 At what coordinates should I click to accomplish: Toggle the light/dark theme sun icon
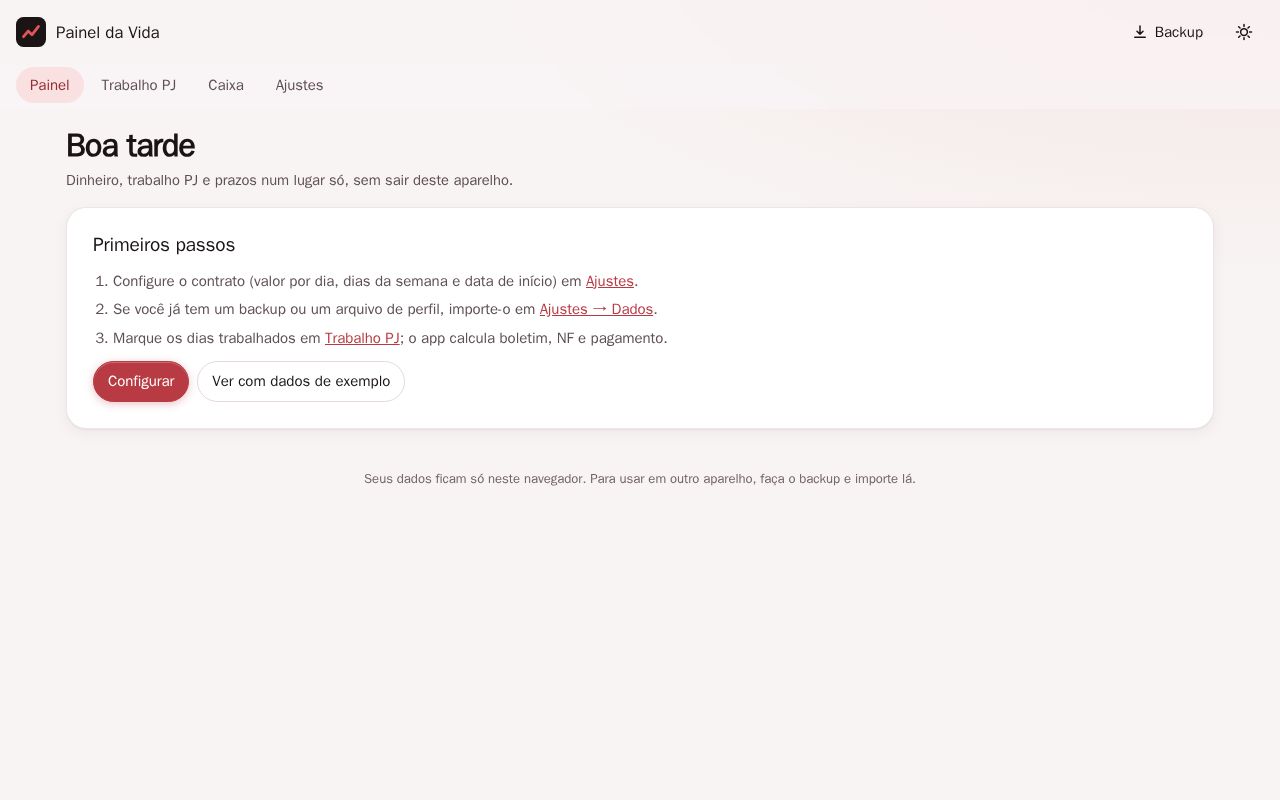click(1244, 32)
